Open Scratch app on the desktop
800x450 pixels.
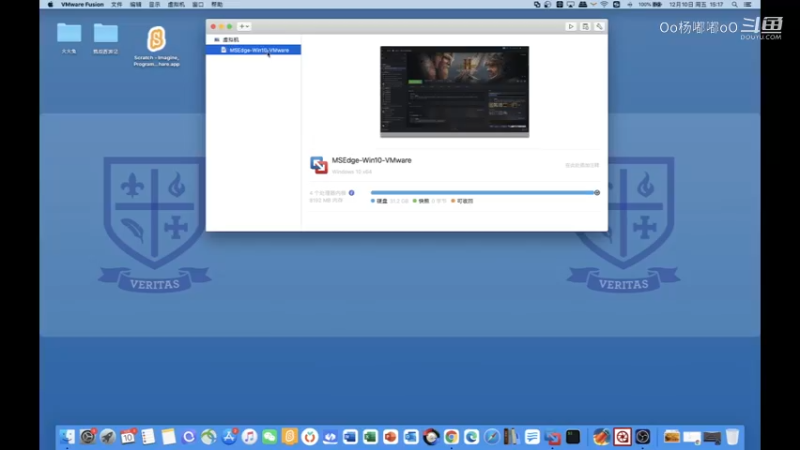[157, 46]
